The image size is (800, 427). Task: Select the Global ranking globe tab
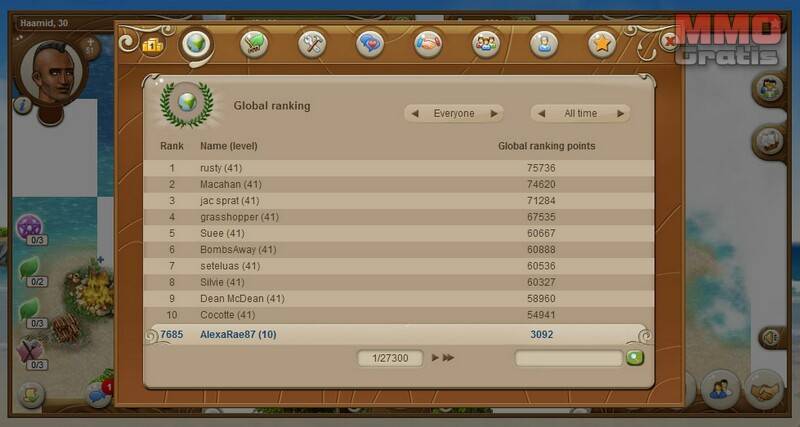[196, 44]
